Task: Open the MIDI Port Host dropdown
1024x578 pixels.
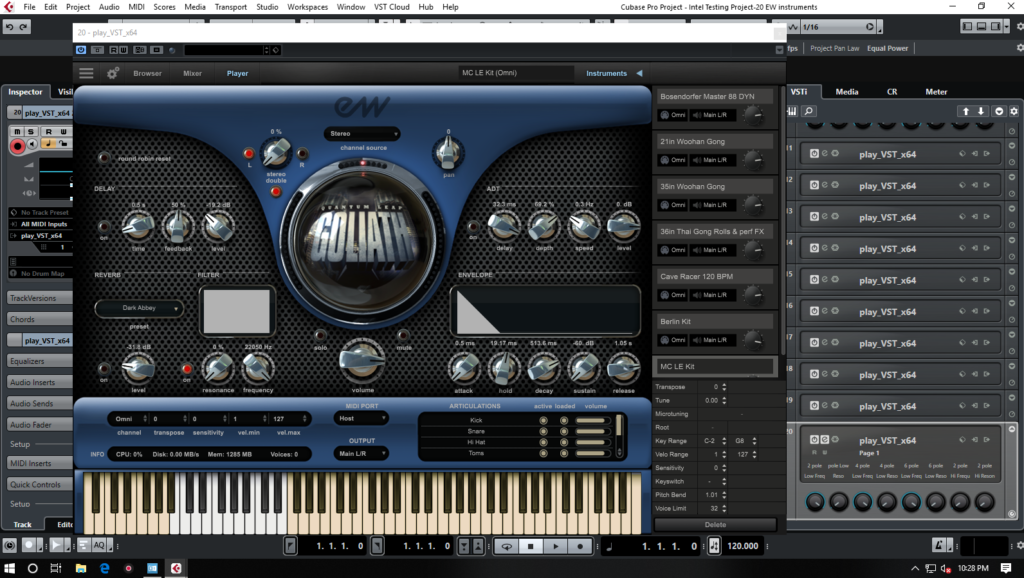Action: tap(362, 418)
